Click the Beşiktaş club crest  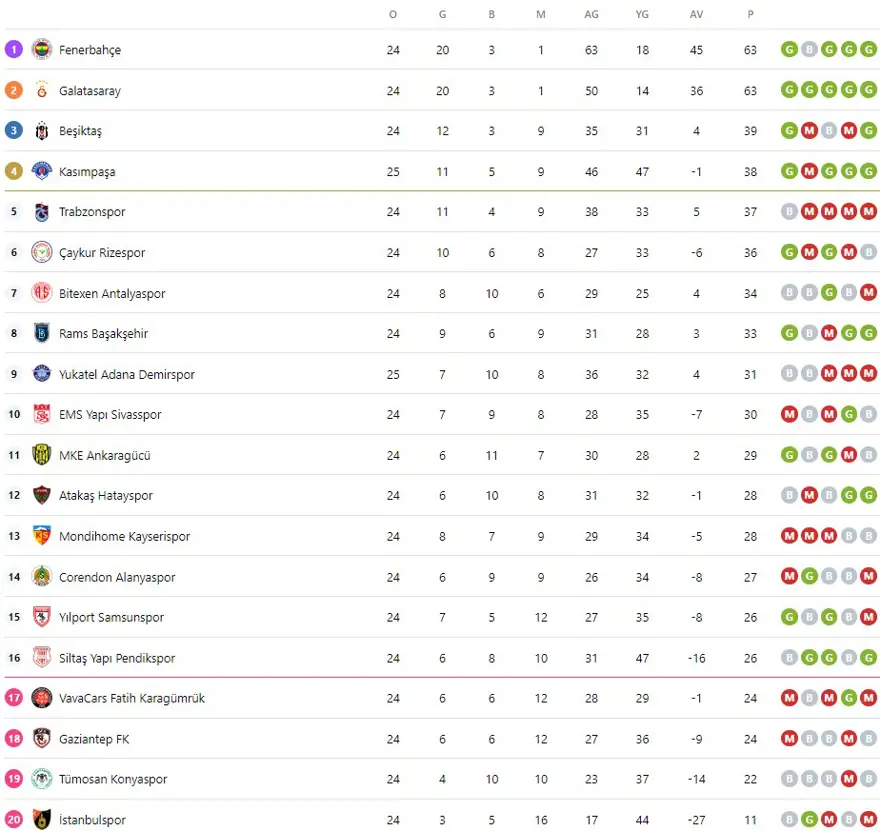(x=41, y=131)
